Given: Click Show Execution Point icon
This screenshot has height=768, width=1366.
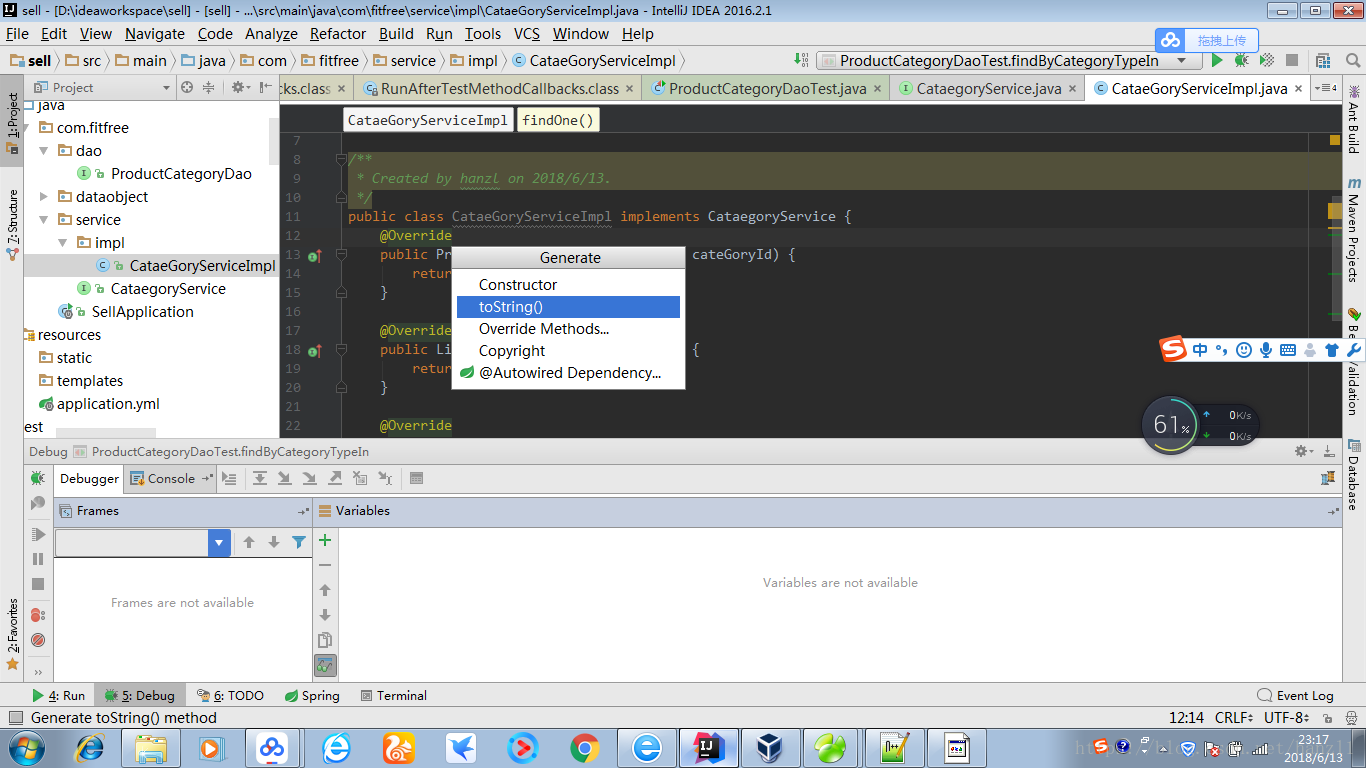Looking at the screenshot, I should coord(229,478).
